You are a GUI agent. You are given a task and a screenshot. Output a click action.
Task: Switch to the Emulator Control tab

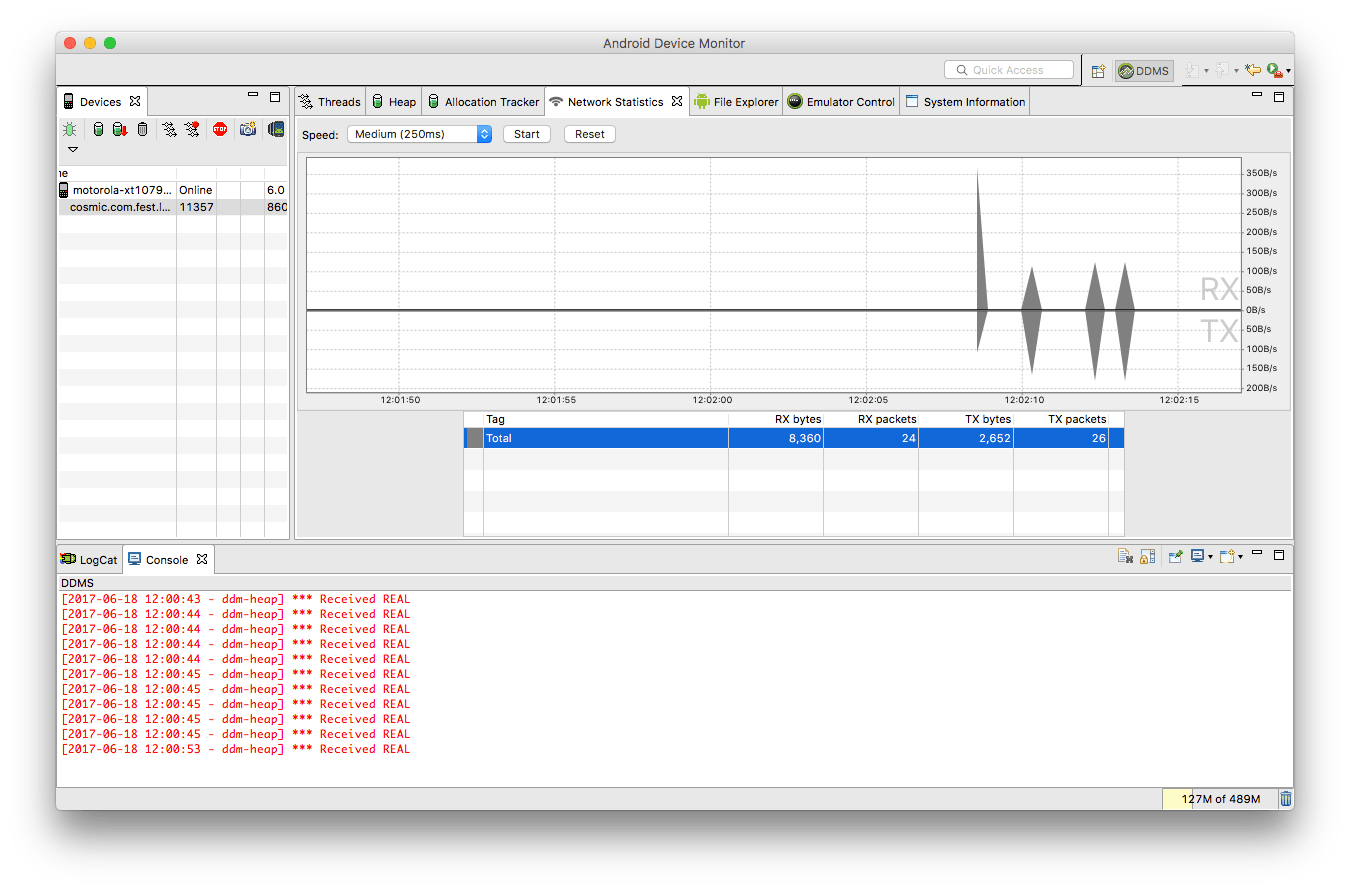[841, 102]
